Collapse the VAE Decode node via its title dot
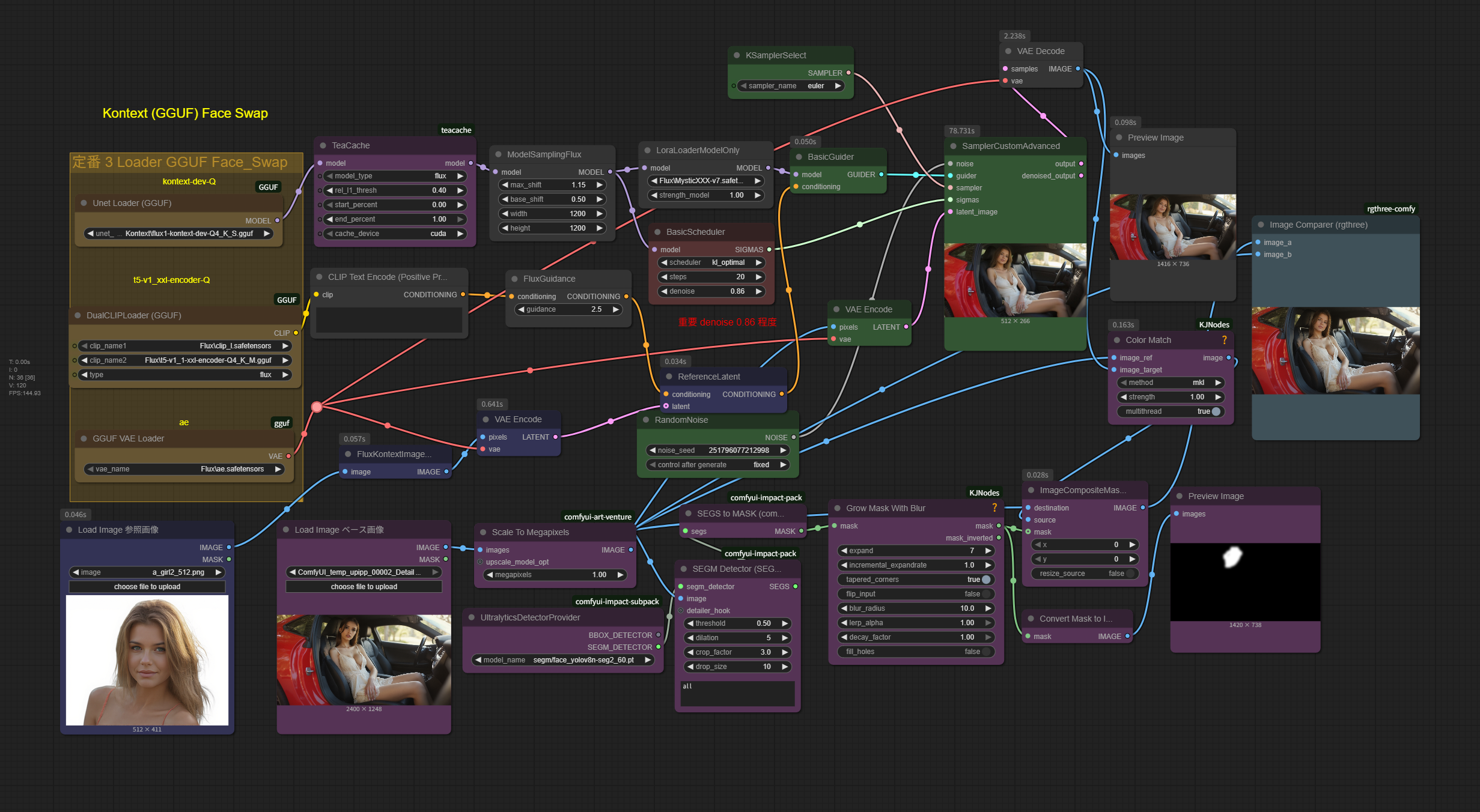Image resolution: width=1480 pixels, height=812 pixels. (1008, 51)
